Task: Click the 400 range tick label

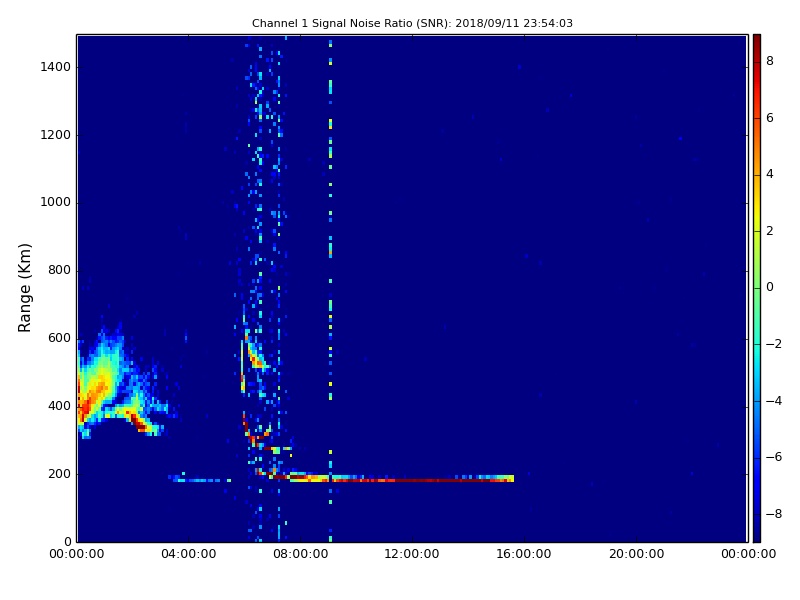Action: pyautogui.click(x=59, y=406)
